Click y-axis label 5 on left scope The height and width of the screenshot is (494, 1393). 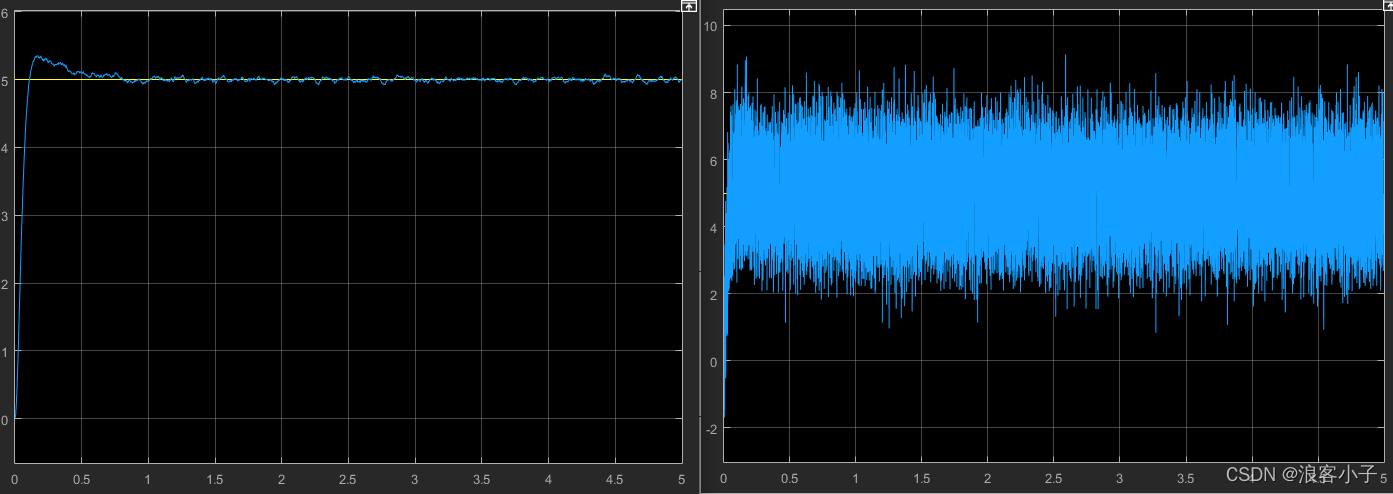(x=5, y=81)
